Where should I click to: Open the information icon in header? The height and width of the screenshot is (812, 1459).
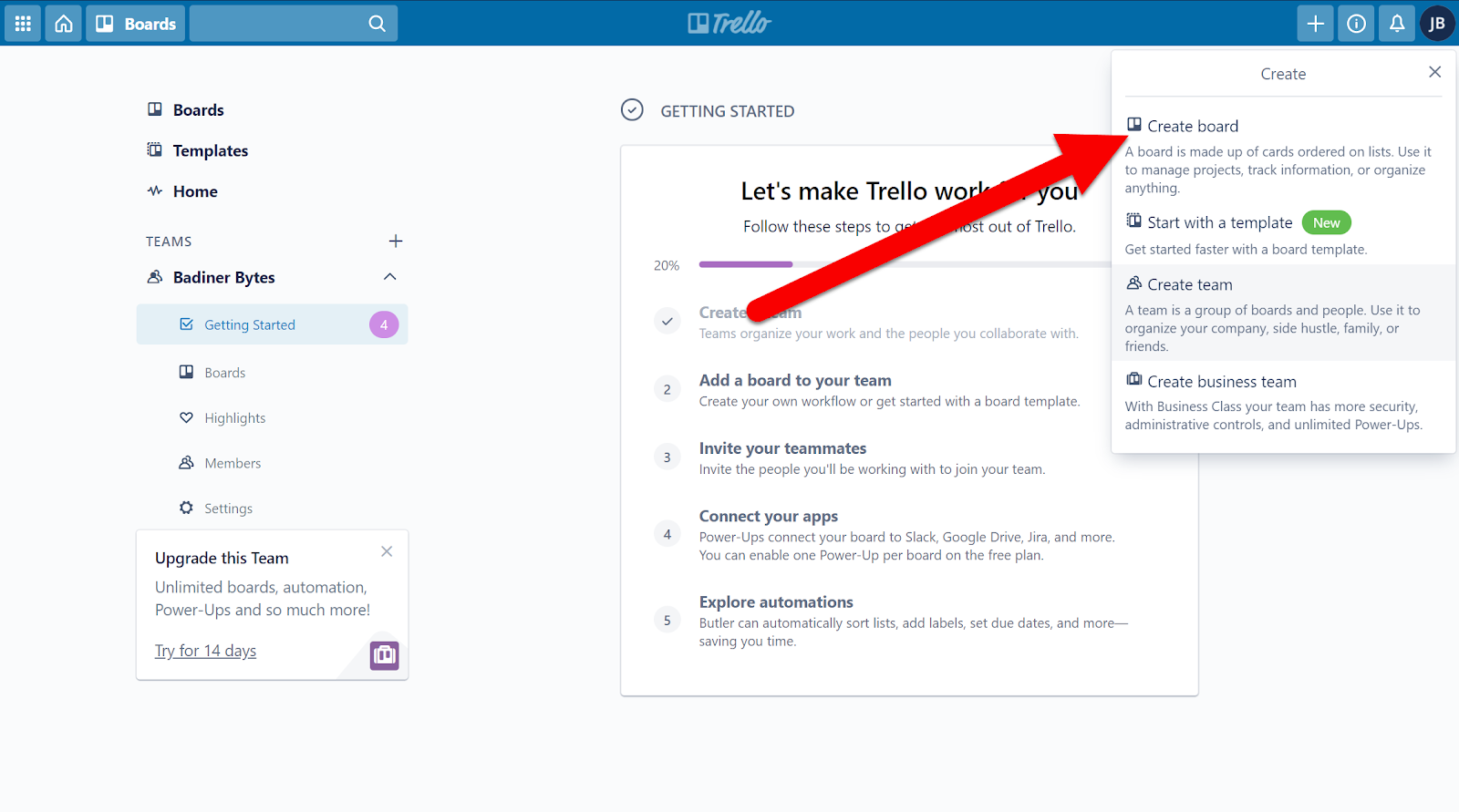coord(1356,24)
